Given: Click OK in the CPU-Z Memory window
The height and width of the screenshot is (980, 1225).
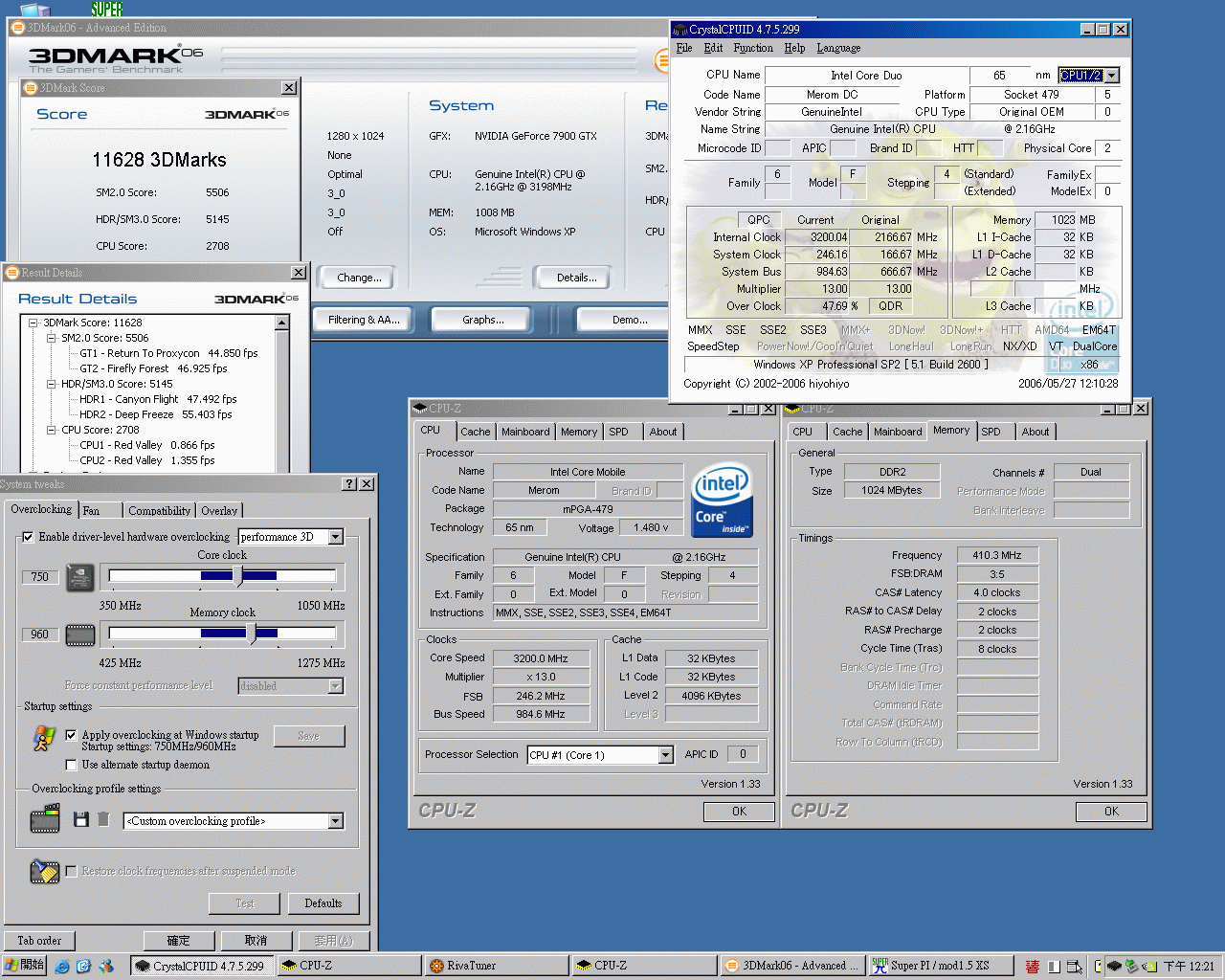Looking at the screenshot, I should [1111, 812].
